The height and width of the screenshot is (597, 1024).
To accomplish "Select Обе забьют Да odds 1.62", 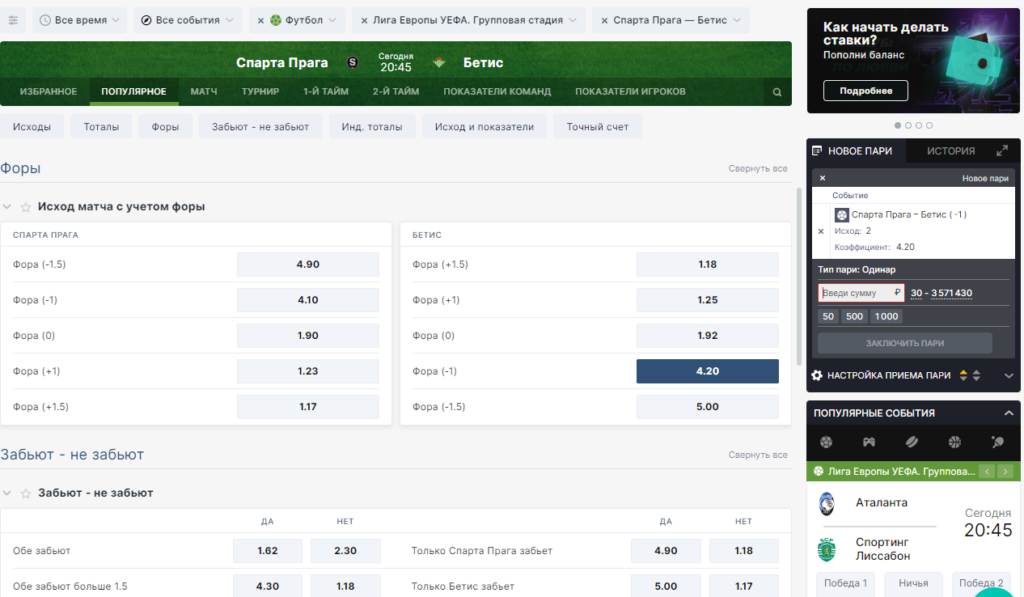I will [267, 551].
